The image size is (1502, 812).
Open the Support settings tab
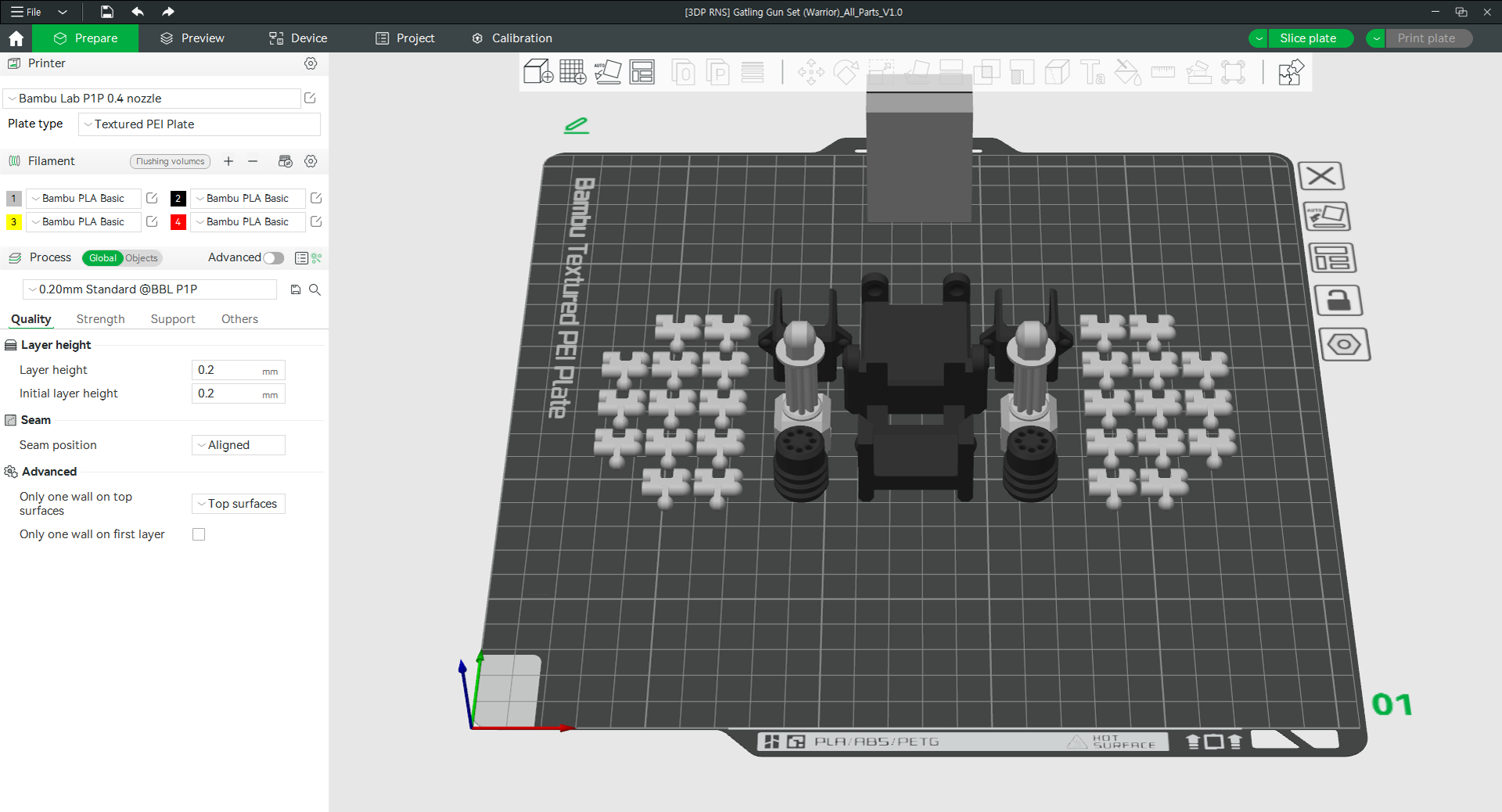coord(173,319)
